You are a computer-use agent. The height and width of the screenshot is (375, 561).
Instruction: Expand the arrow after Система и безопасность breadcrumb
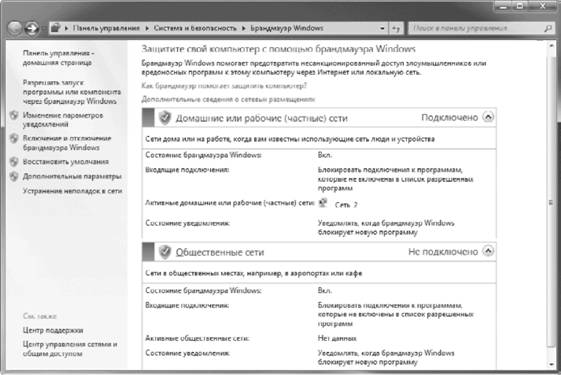[x=243, y=28]
